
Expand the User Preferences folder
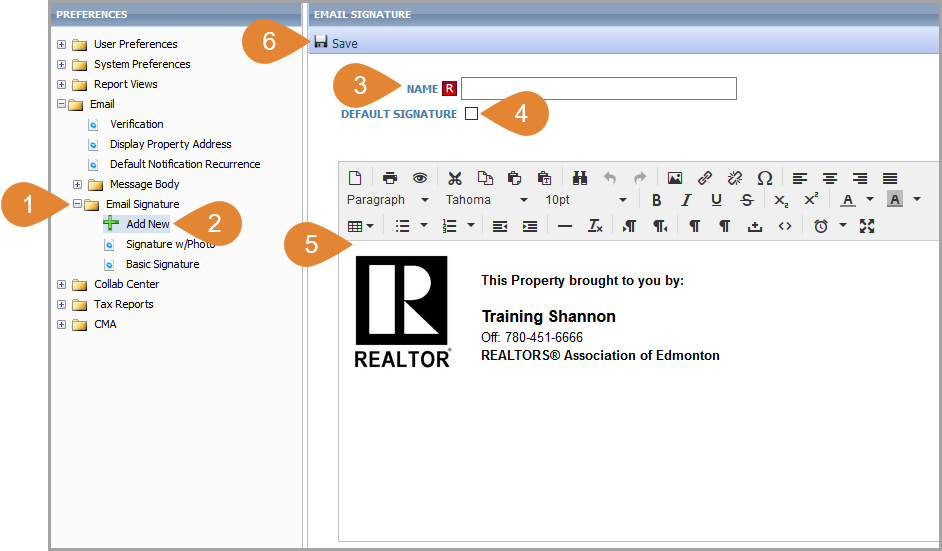61,44
